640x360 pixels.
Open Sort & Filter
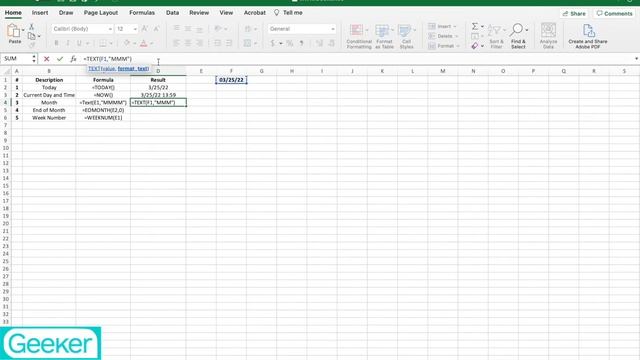(x=496, y=36)
